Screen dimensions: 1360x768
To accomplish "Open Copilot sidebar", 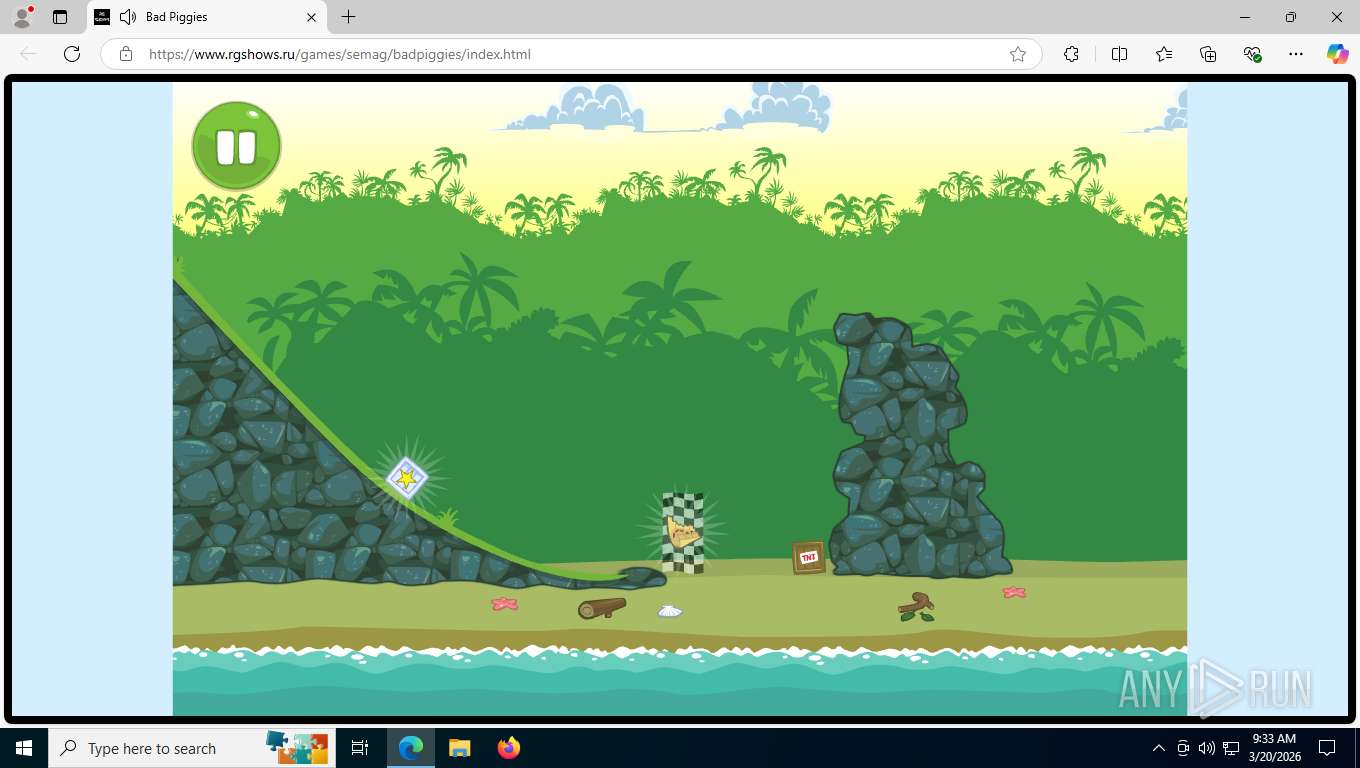I will tap(1338, 54).
